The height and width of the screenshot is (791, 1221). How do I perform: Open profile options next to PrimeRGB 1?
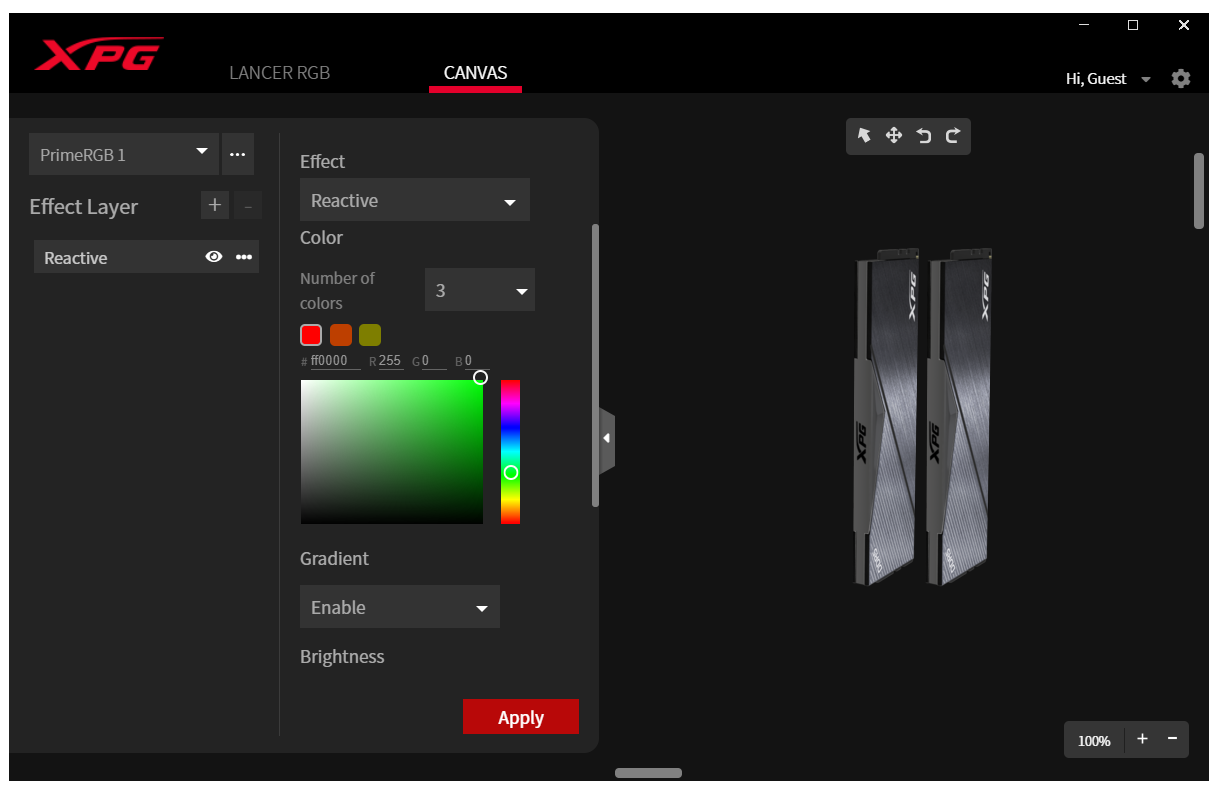pos(238,154)
